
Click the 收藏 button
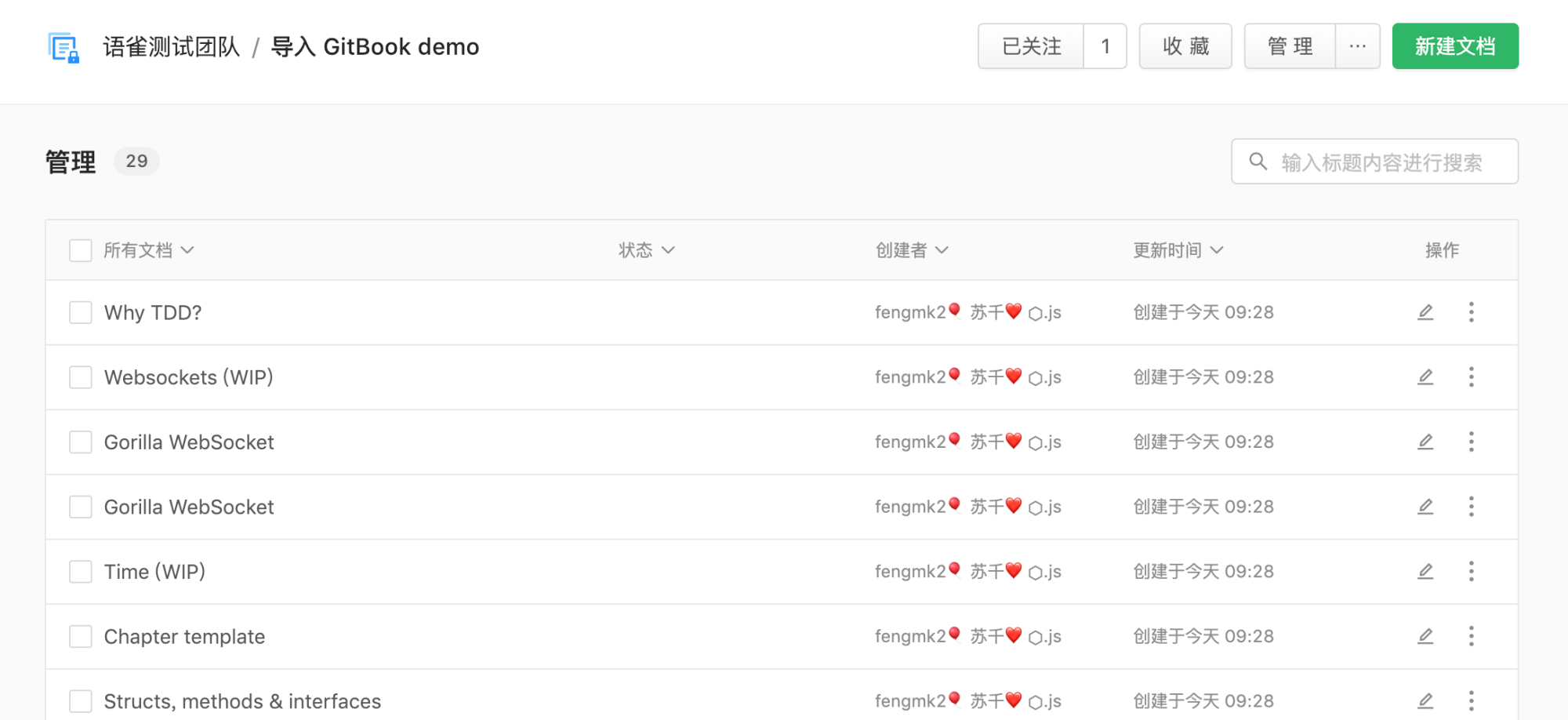[x=1185, y=46]
